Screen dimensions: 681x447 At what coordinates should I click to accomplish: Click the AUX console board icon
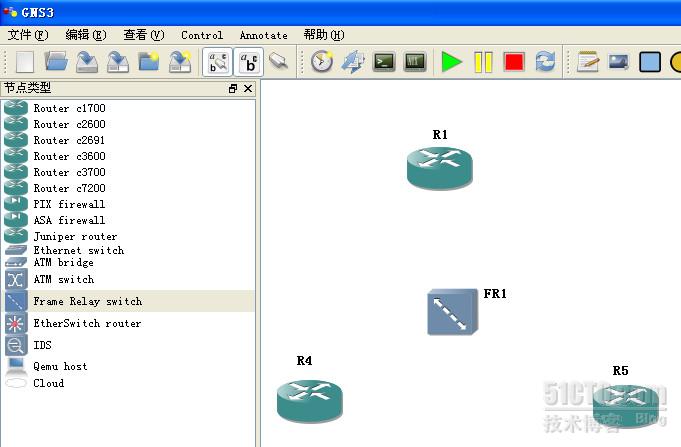pos(415,62)
